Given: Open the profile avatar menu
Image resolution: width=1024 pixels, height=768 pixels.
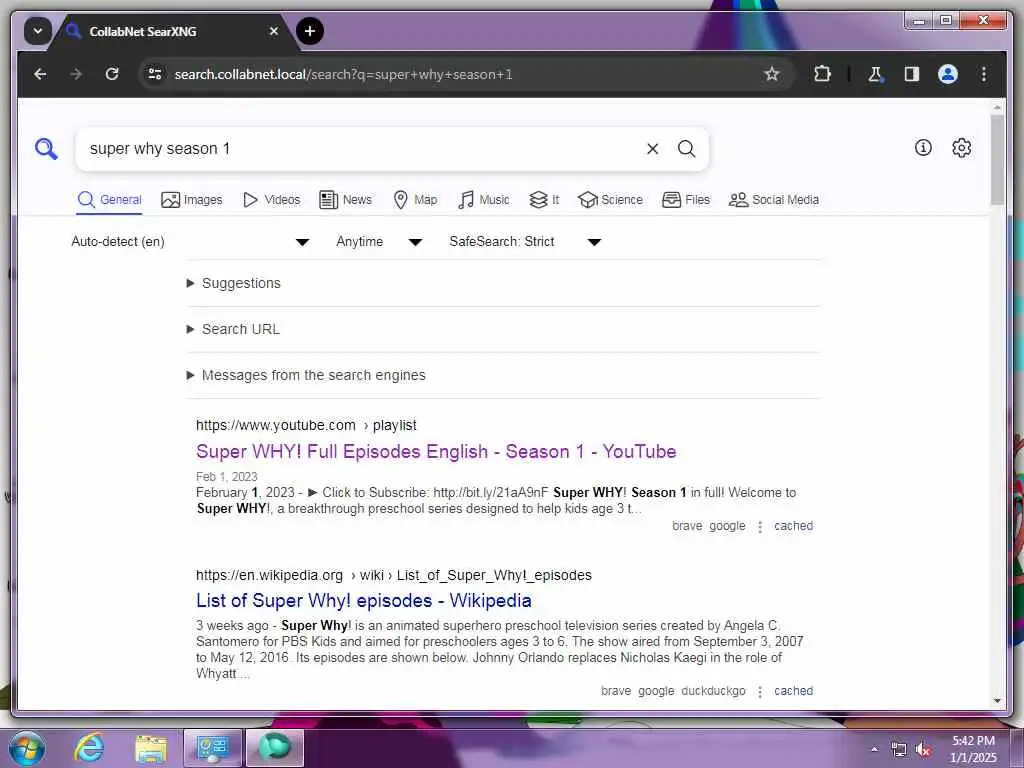Looking at the screenshot, I should (948, 74).
